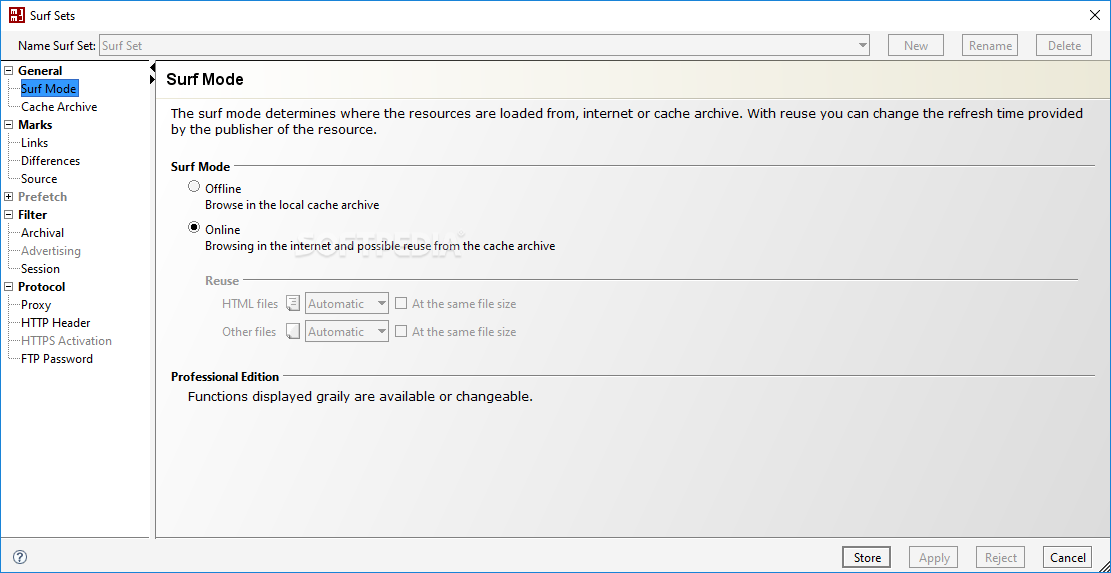Expand the Prefetch tree node
Screen dimensions: 1111x573
tap(9, 197)
